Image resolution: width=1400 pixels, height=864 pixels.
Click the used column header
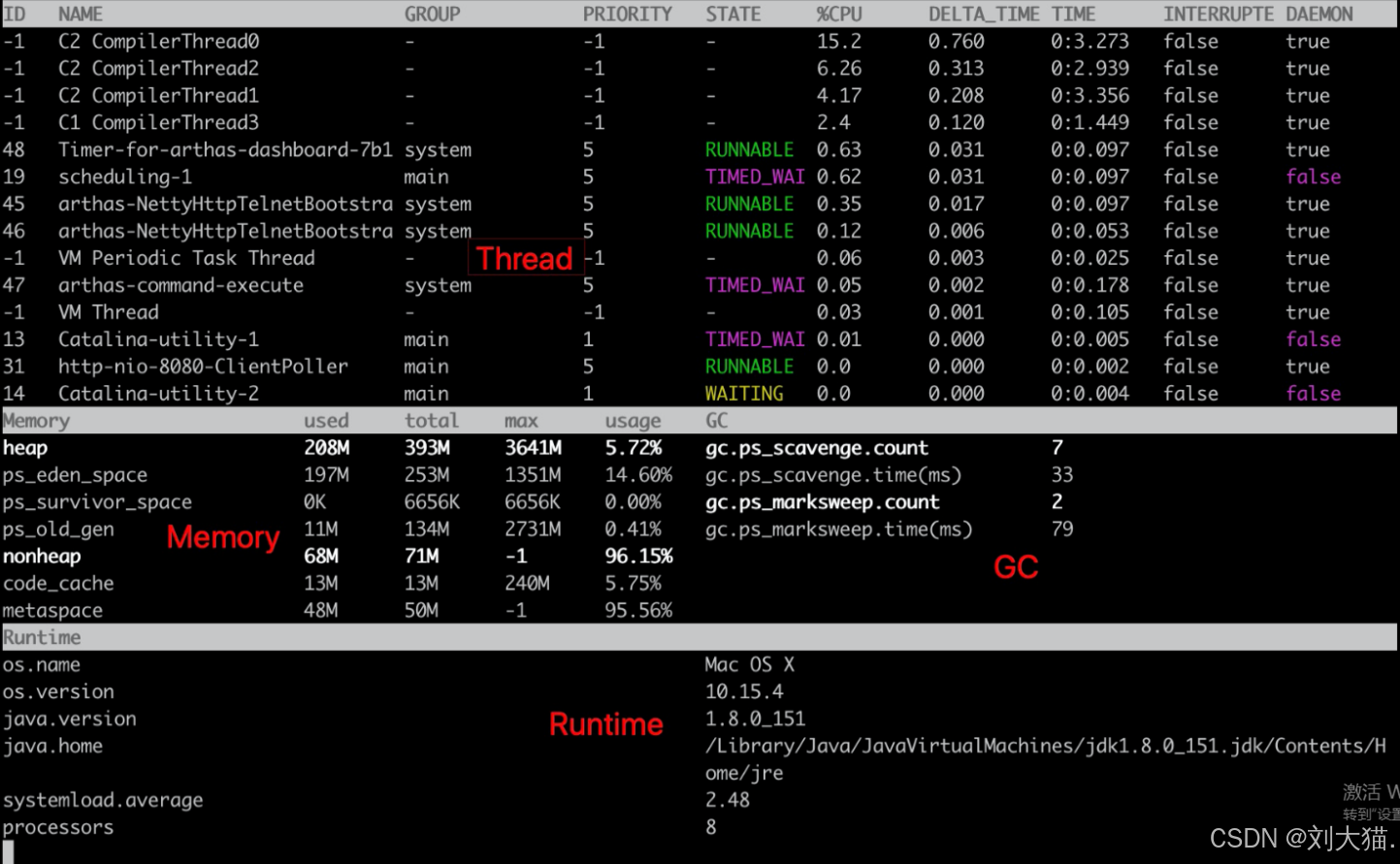[x=326, y=421]
